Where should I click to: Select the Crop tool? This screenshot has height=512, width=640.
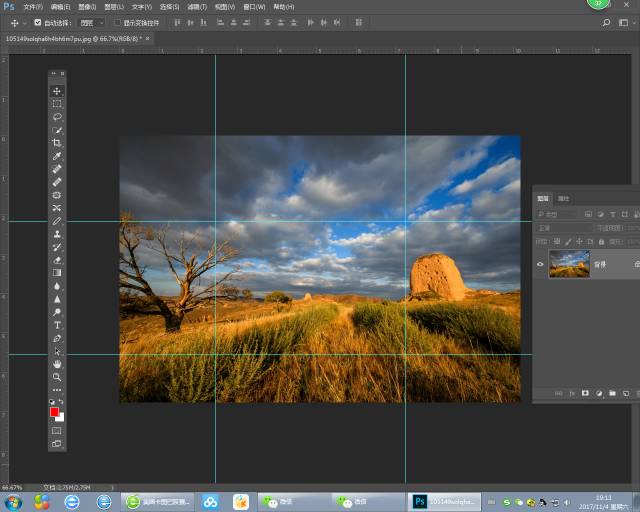point(57,143)
